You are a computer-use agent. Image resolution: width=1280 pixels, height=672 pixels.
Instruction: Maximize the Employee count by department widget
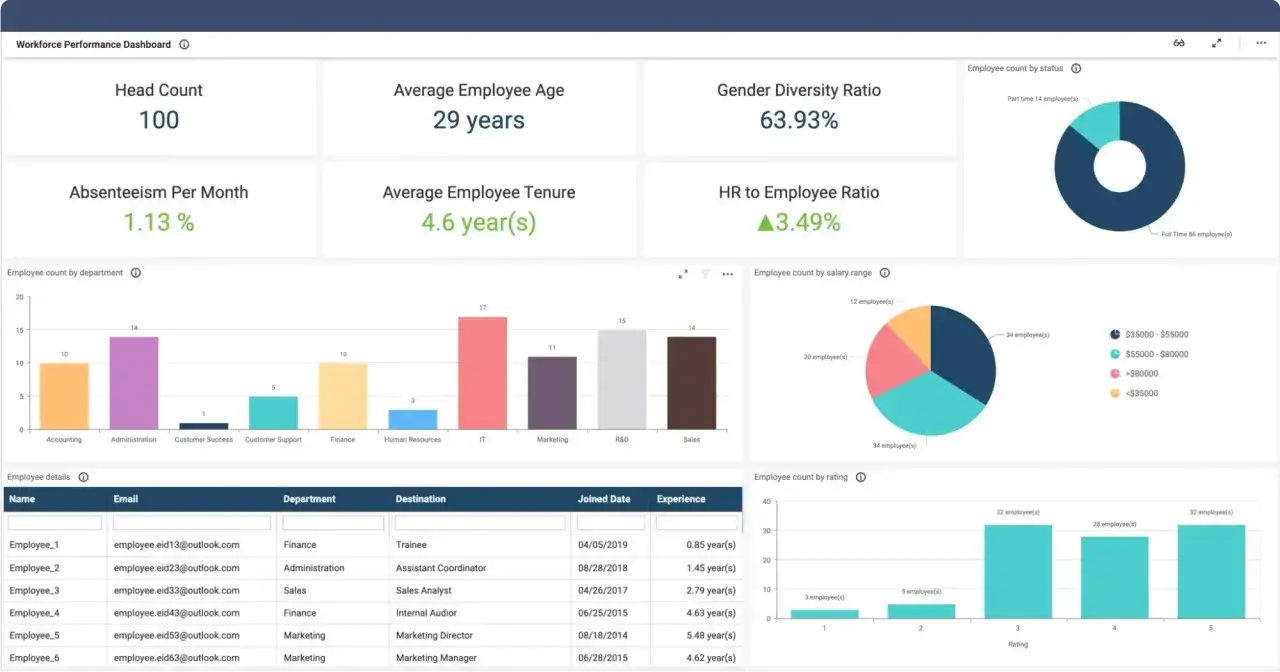coord(683,274)
